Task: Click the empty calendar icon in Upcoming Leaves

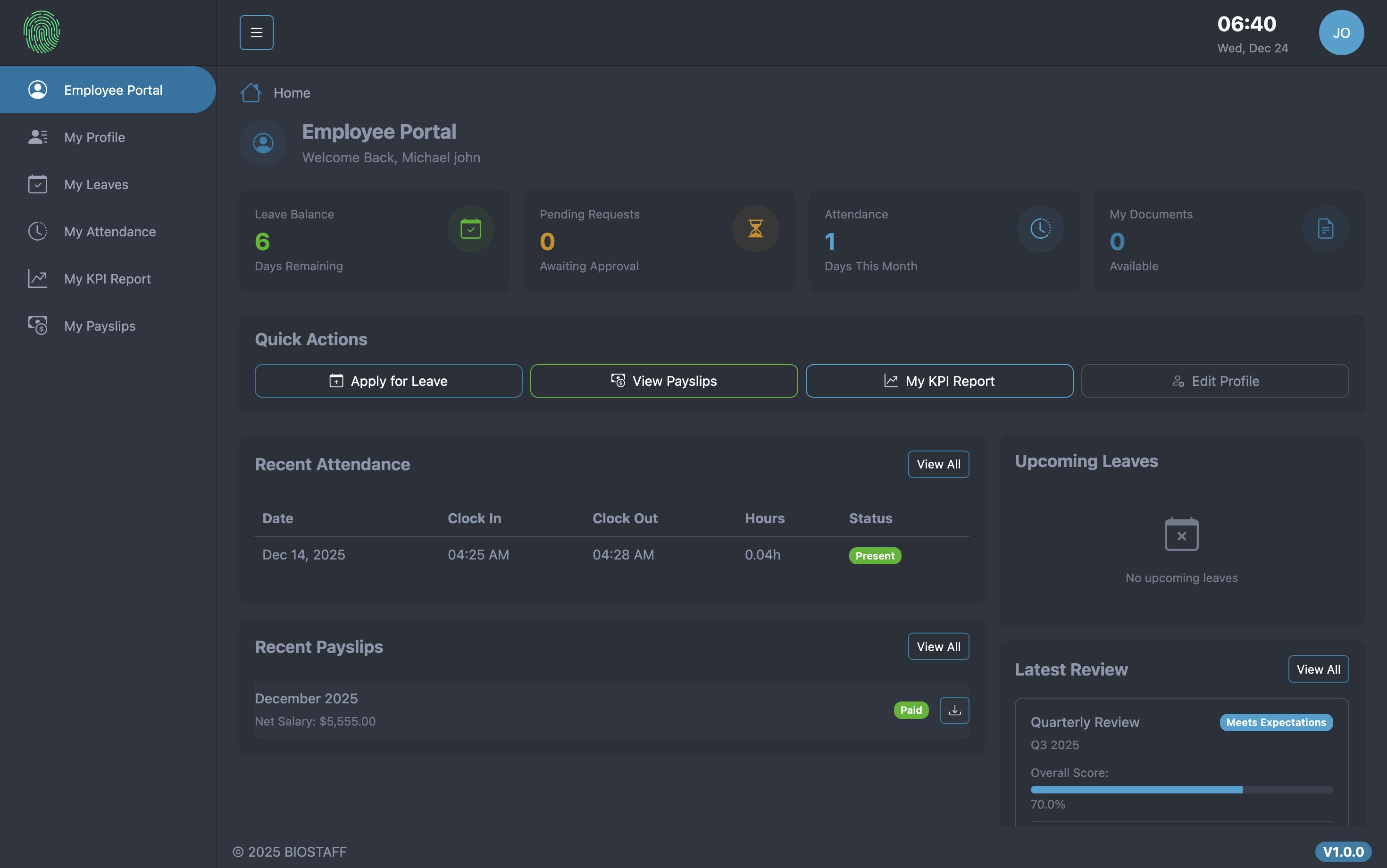Action: [1181, 534]
